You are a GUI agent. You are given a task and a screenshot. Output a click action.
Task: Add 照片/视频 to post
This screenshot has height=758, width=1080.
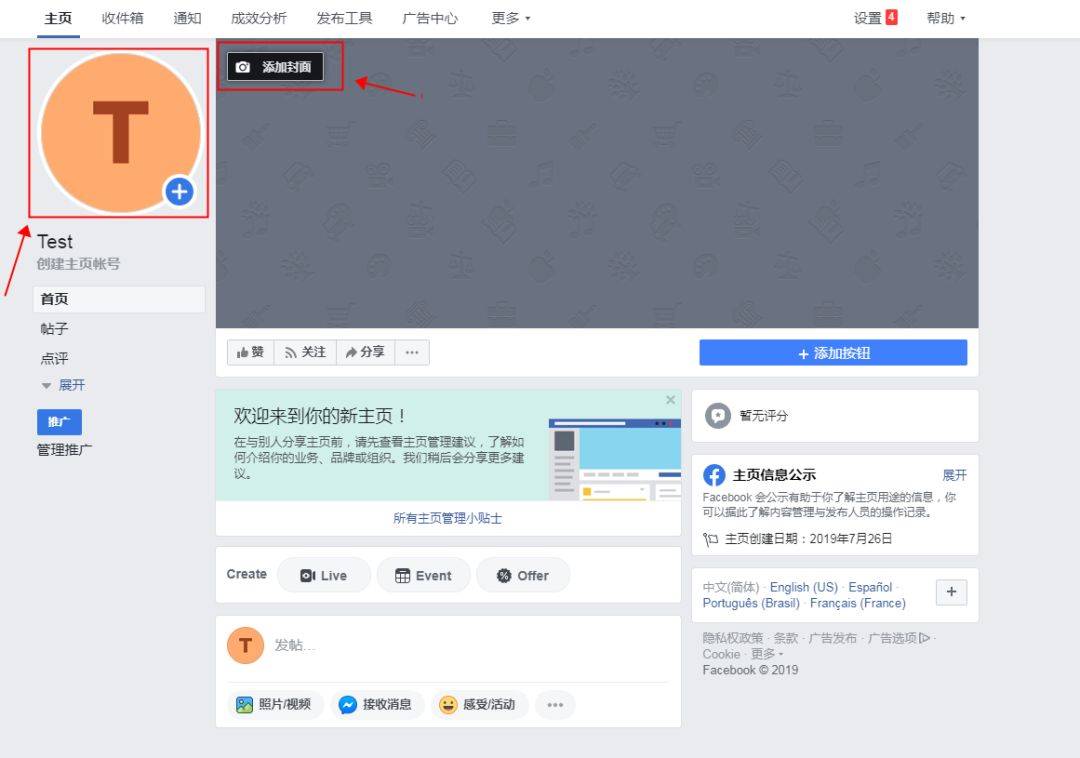tap(274, 704)
